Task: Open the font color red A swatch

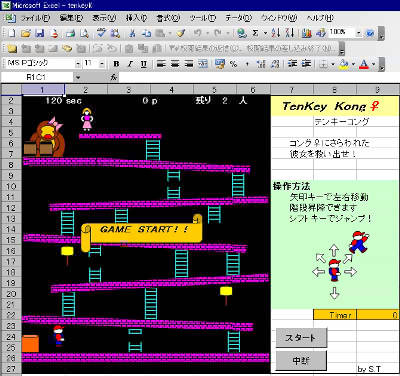Action: click(364, 64)
